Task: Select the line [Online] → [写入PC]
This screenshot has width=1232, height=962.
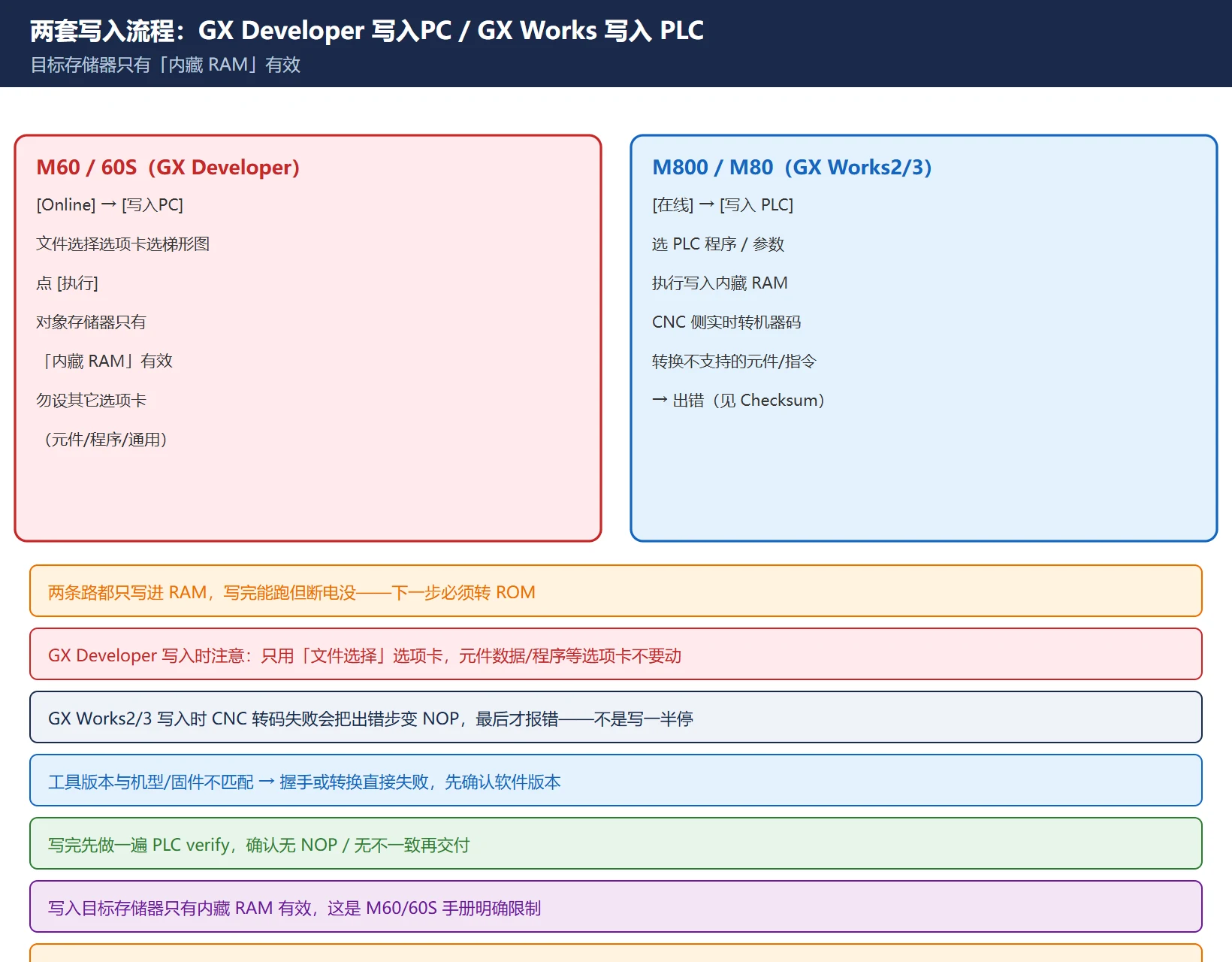Action: pos(110,204)
